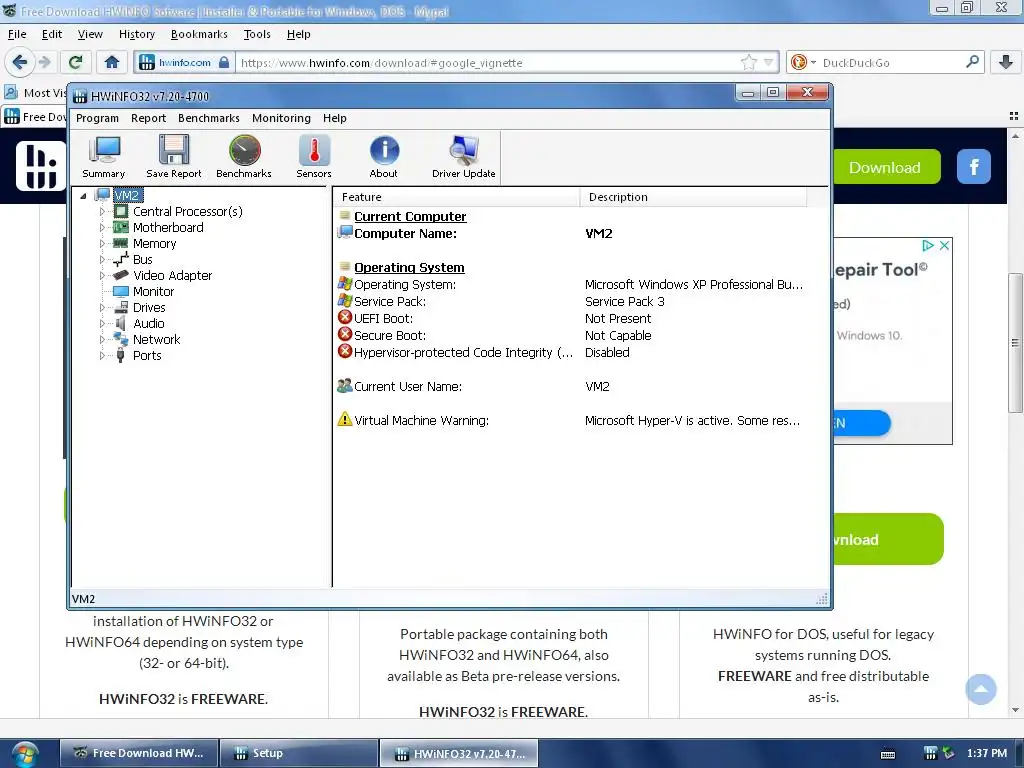This screenshot has width=1024, height=768.
Task: Expand the Network tree arrow
Action: tap(102, 340)
